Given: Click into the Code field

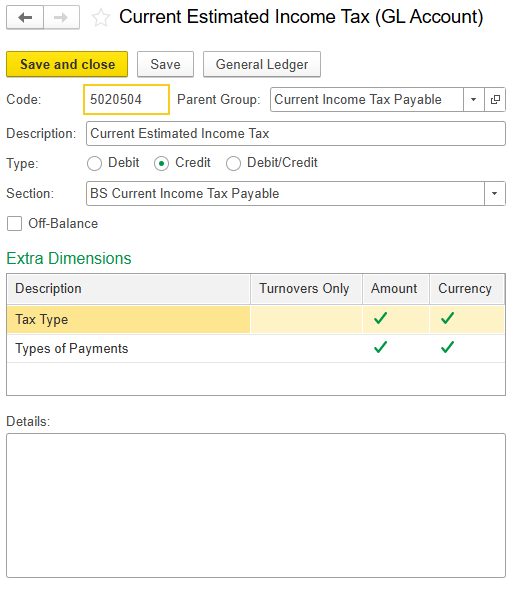Looking at the screenshot, I should [x=126, y=100].
